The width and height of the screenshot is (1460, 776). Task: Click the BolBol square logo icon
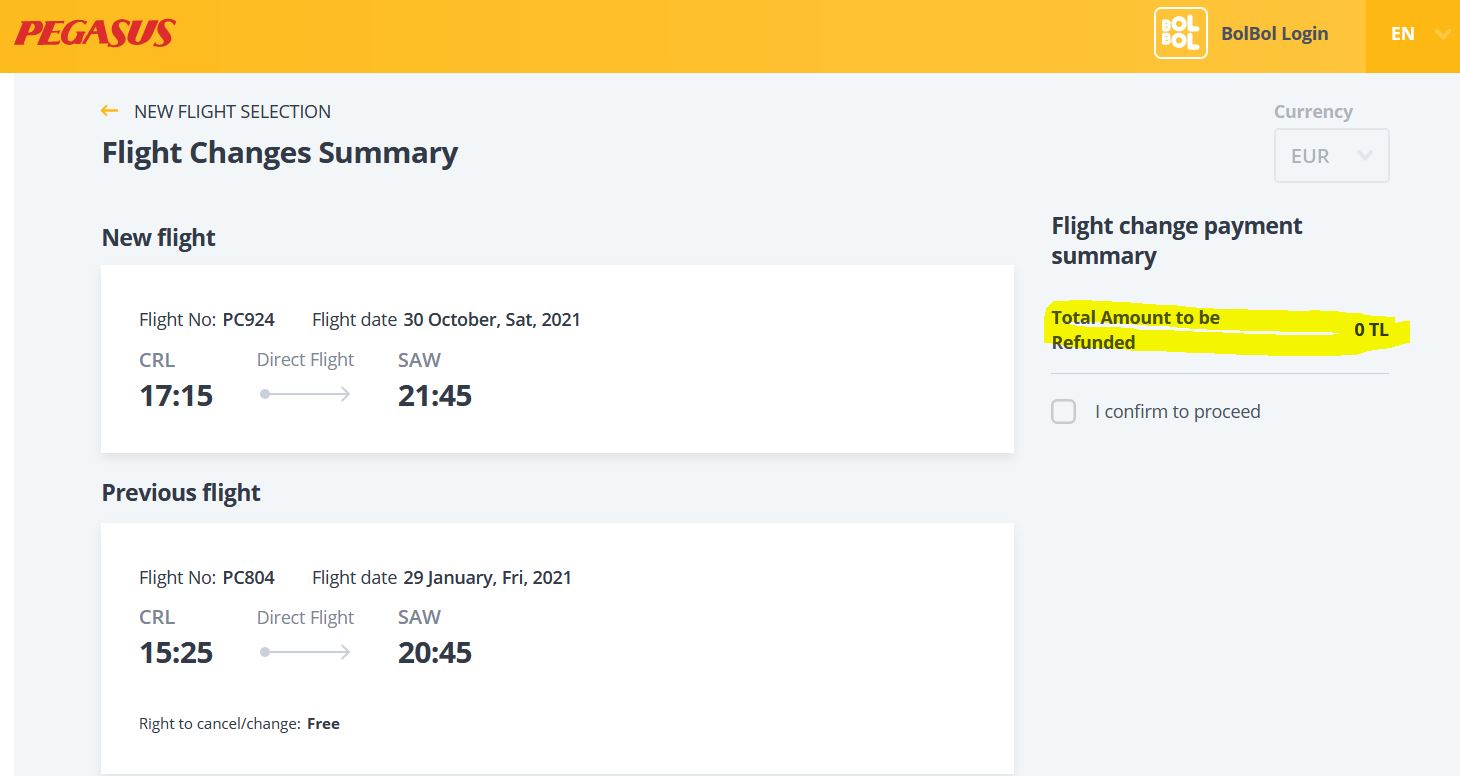point(1180,33)
